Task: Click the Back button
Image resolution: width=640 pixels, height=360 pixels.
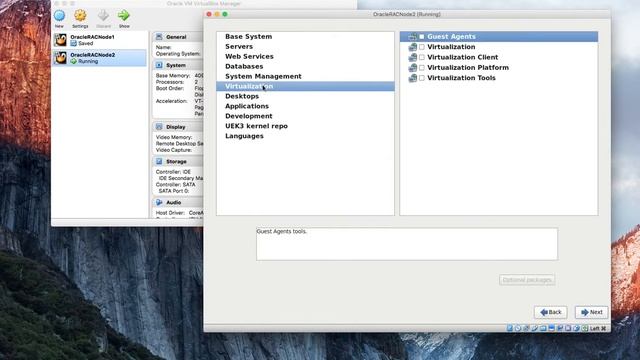Action: click(550, 312)
